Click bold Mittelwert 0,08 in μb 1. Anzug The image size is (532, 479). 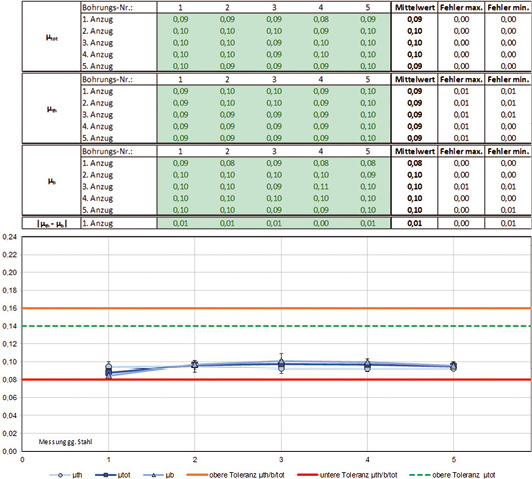pyautogui.click(x=415, y=163)
